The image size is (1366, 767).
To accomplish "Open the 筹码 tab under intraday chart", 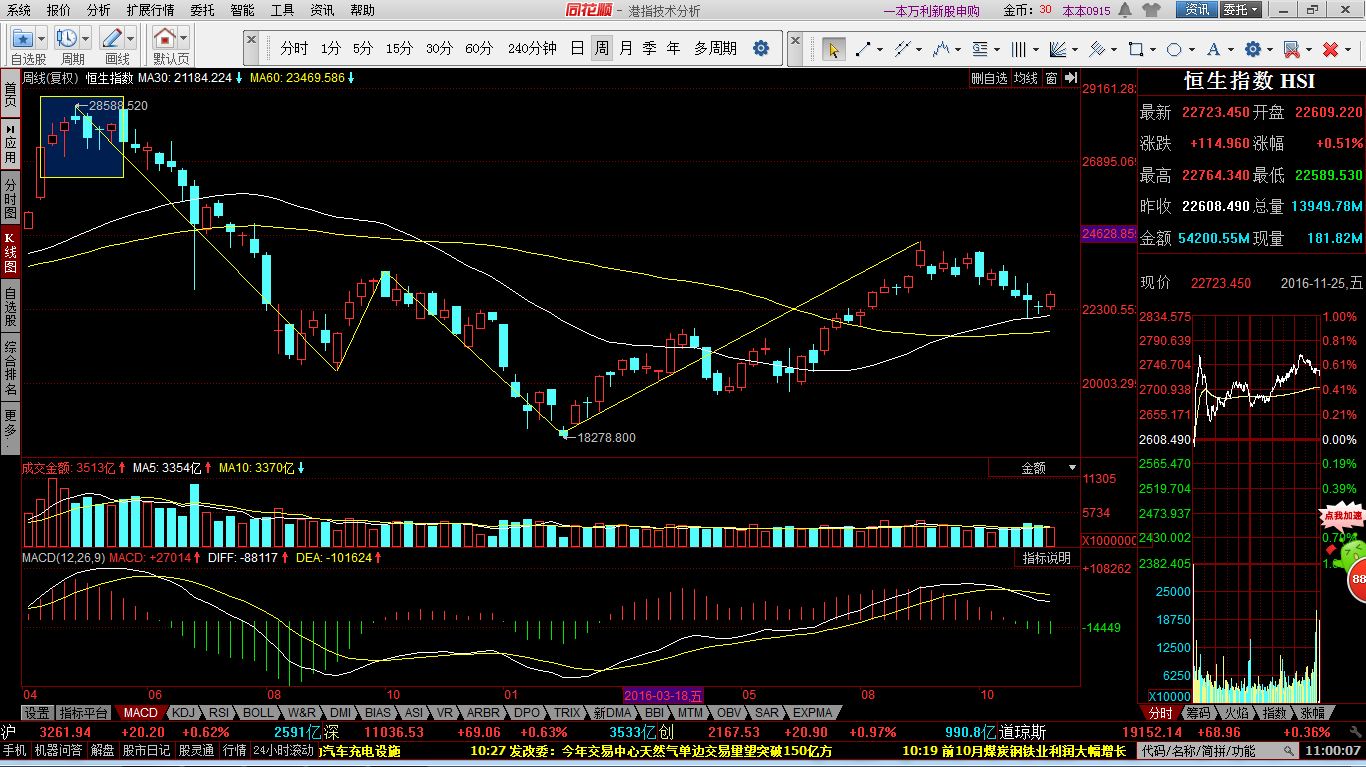I will point(1197,713).
